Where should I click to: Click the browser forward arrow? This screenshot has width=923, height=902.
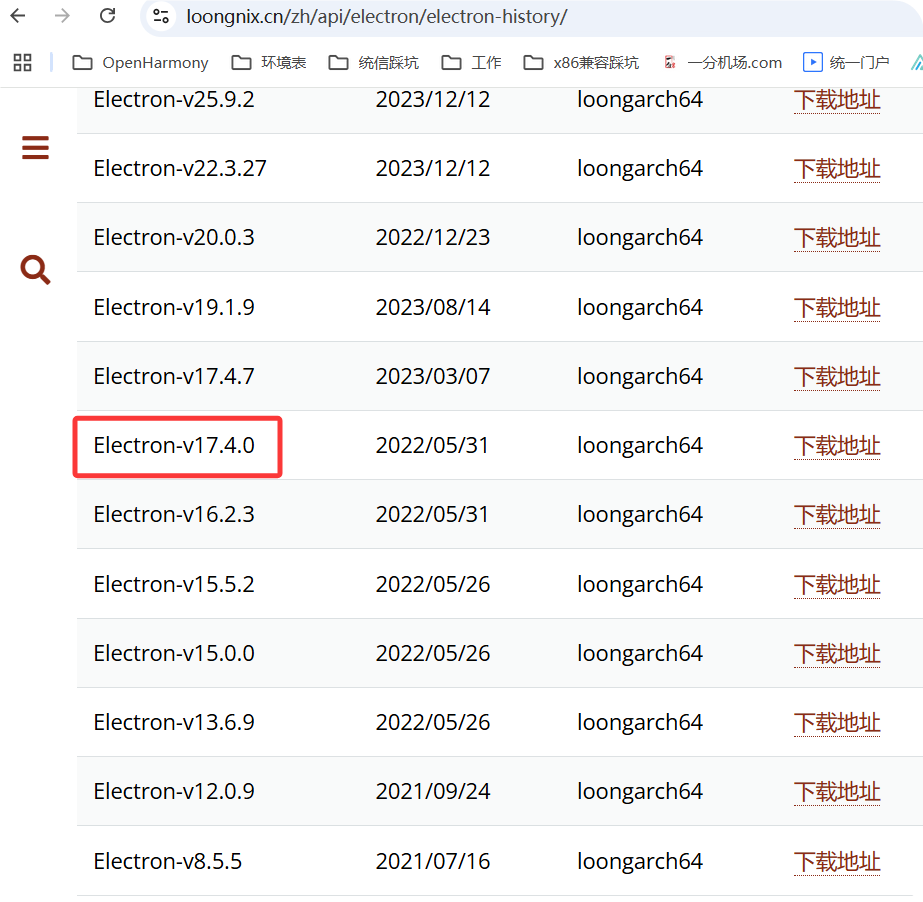(x=62, y=15)
